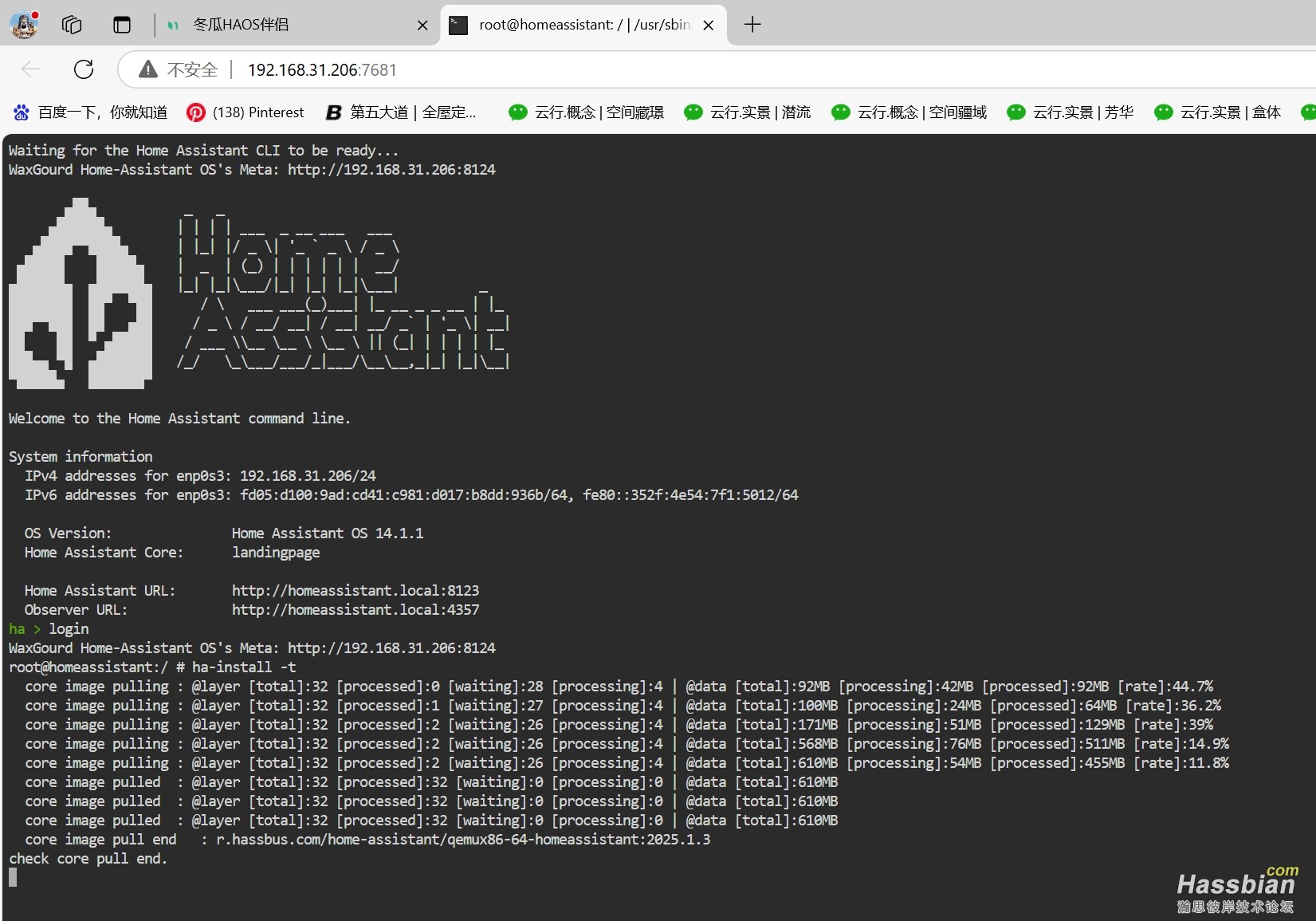Open the 第五大道 | 全屋定... bookmark
The height and width of the screenshot is (921, 1316).
point(401,112)
